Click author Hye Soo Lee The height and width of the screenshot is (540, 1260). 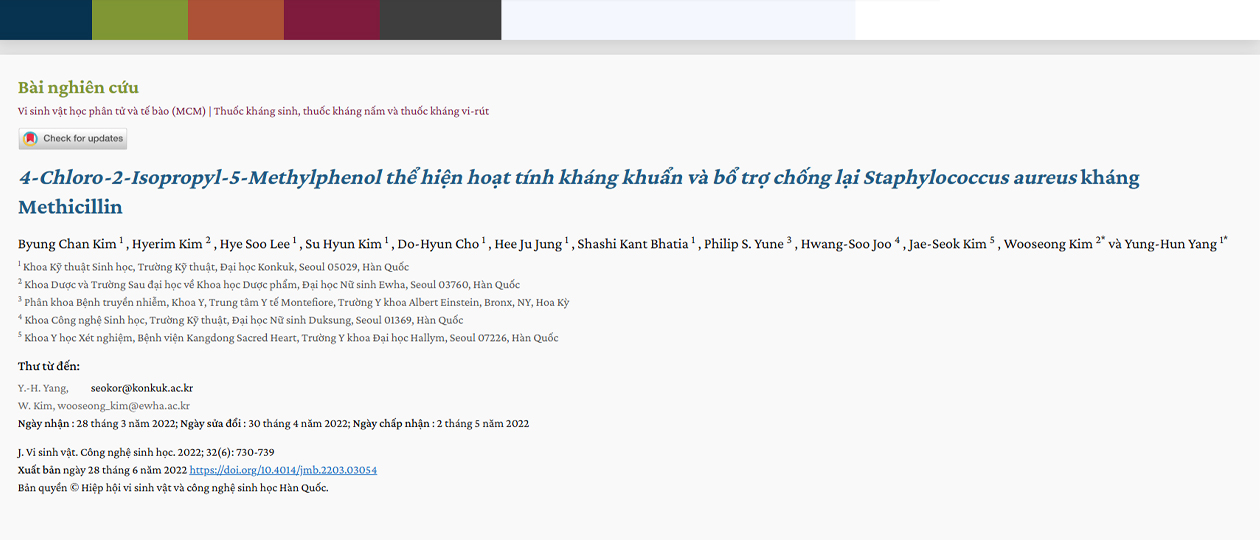pos(255,244)
